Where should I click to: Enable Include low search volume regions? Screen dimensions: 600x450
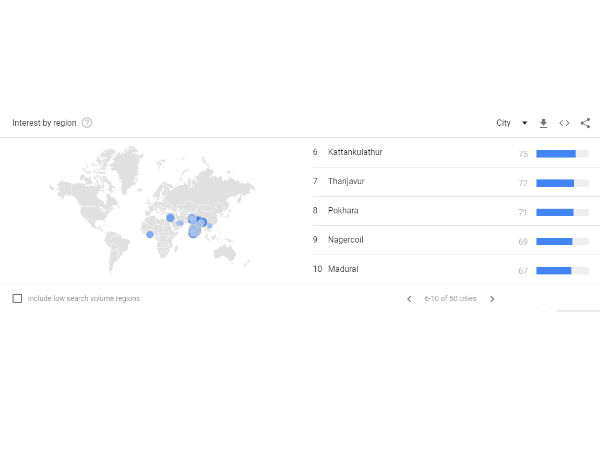(x=17, y=298)
